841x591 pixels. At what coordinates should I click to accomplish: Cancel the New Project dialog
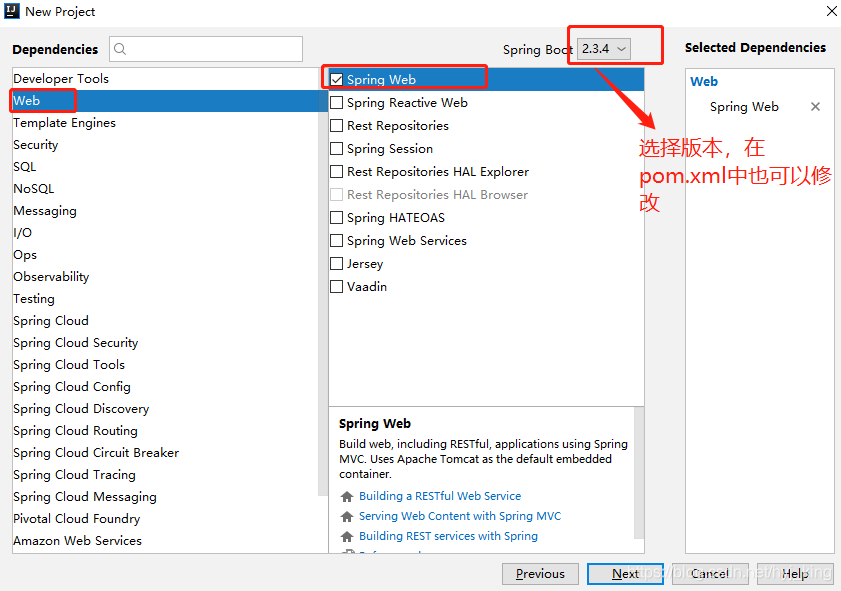710,574
